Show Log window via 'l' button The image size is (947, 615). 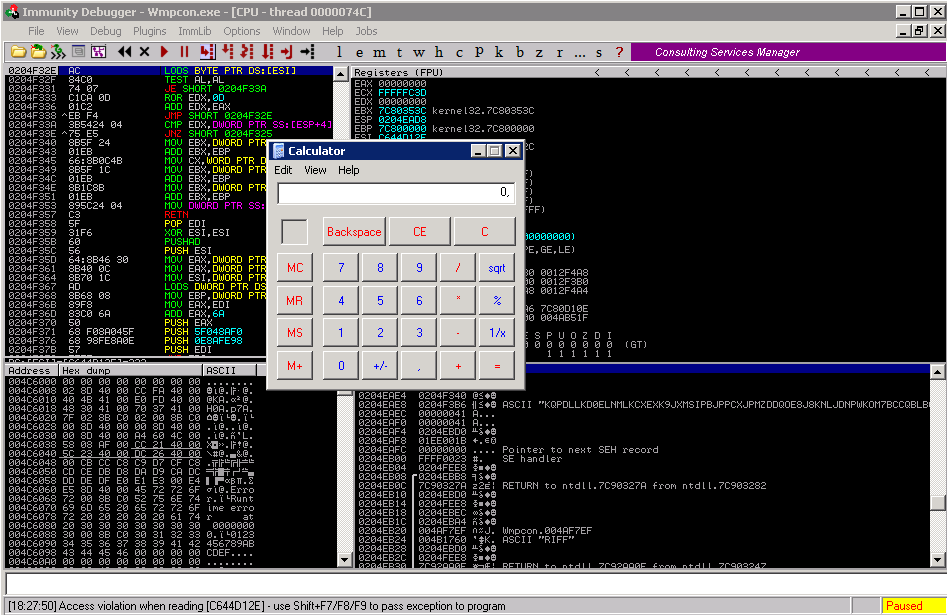(339, 52)
